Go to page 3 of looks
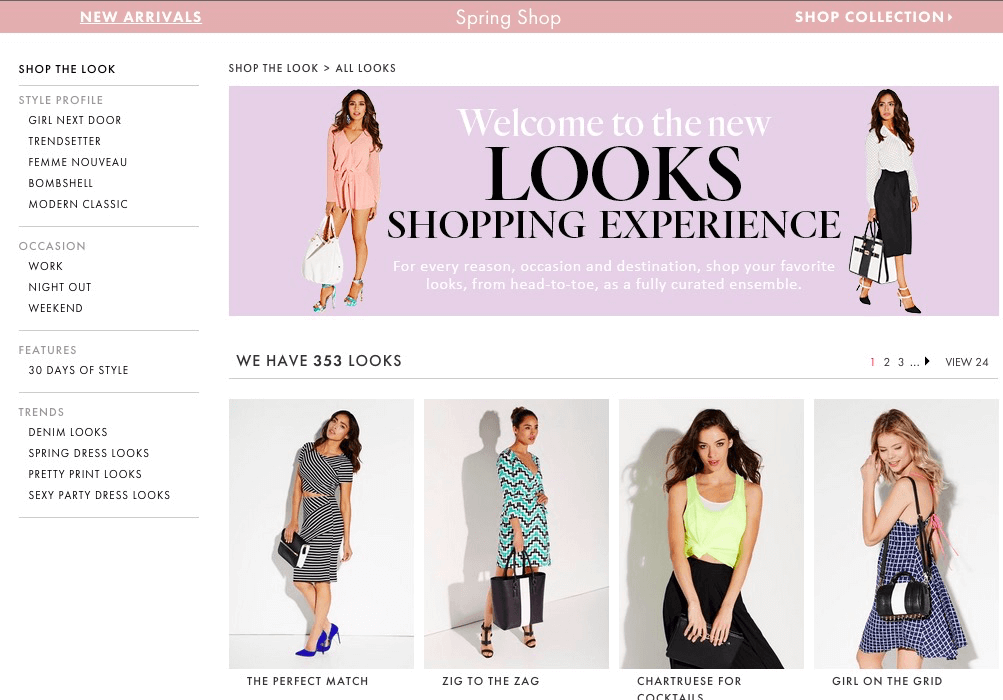The height and width of the screenshot is (700, 1003). [901, 362]
